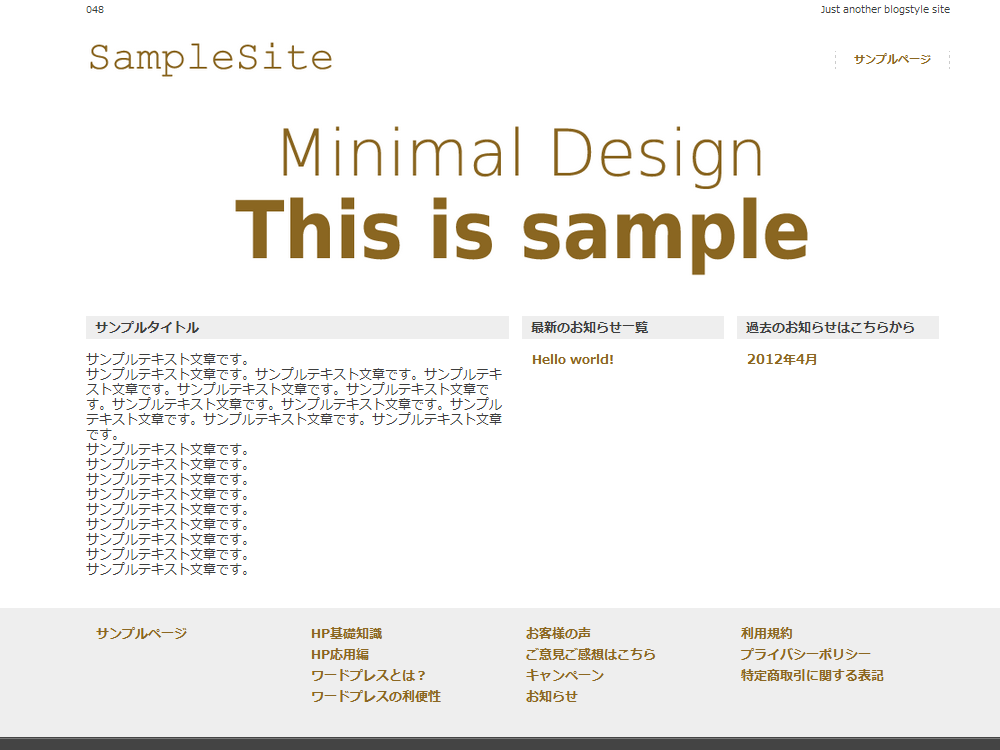
Task: Open the 利用規約 footer link
Action: pos(767,633)
